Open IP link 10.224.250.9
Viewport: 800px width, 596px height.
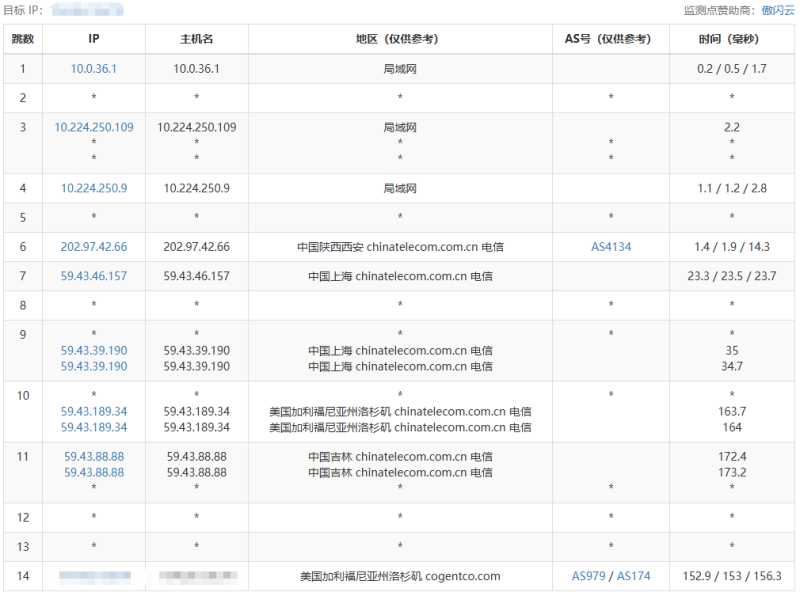[x=94, y=188]
